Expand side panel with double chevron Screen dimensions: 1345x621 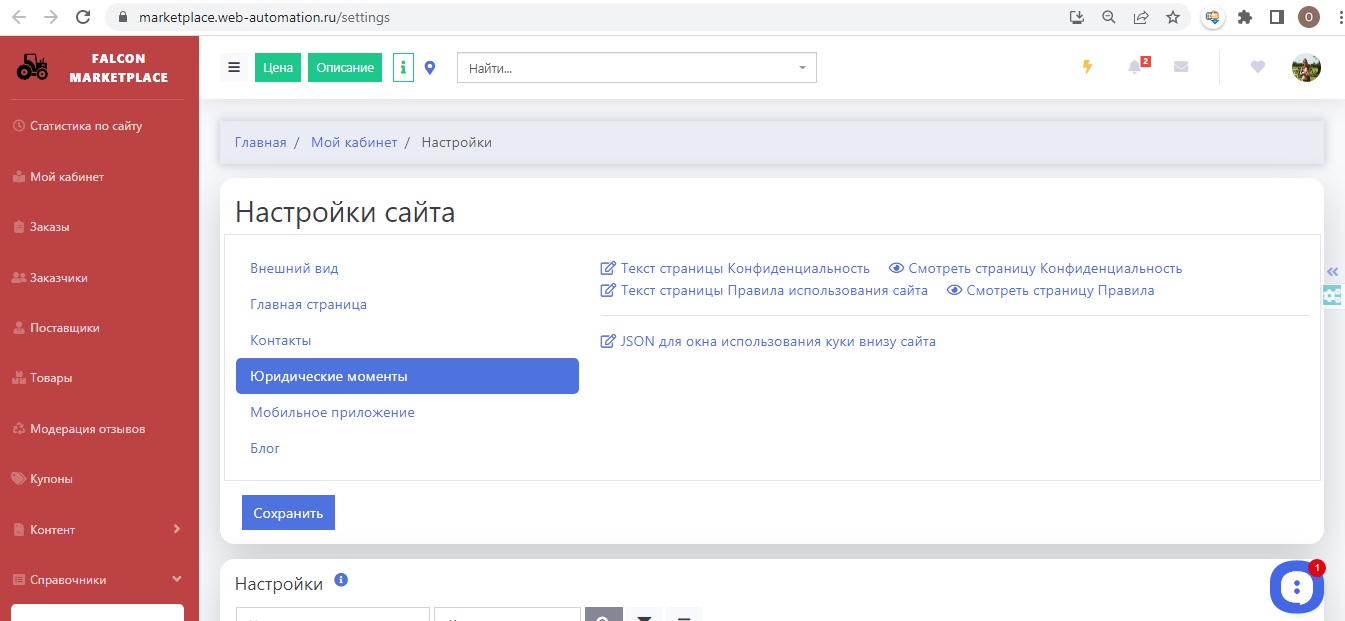1332,272
